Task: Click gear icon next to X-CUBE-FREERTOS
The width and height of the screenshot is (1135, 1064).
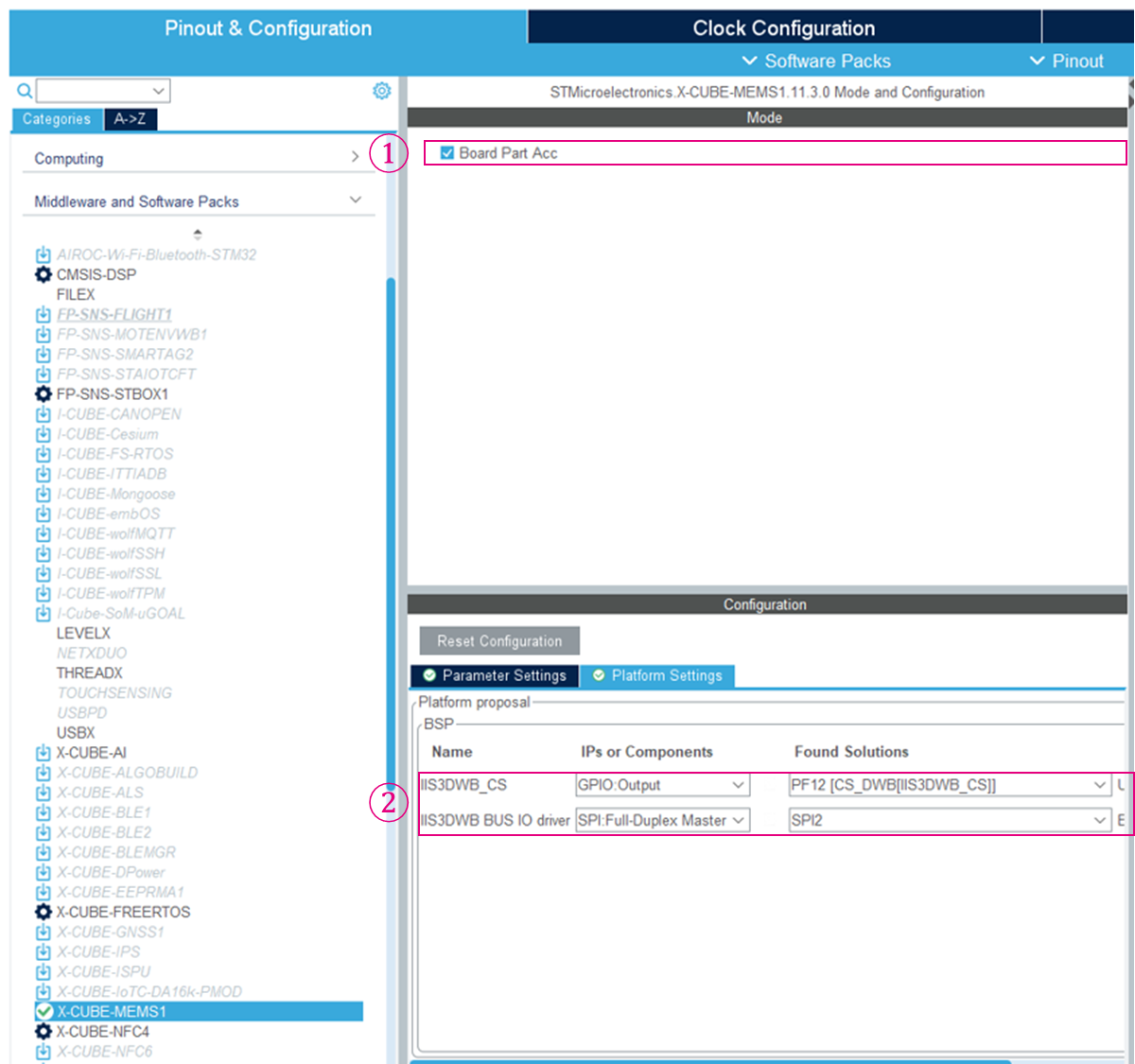Action: coord(43,912)
